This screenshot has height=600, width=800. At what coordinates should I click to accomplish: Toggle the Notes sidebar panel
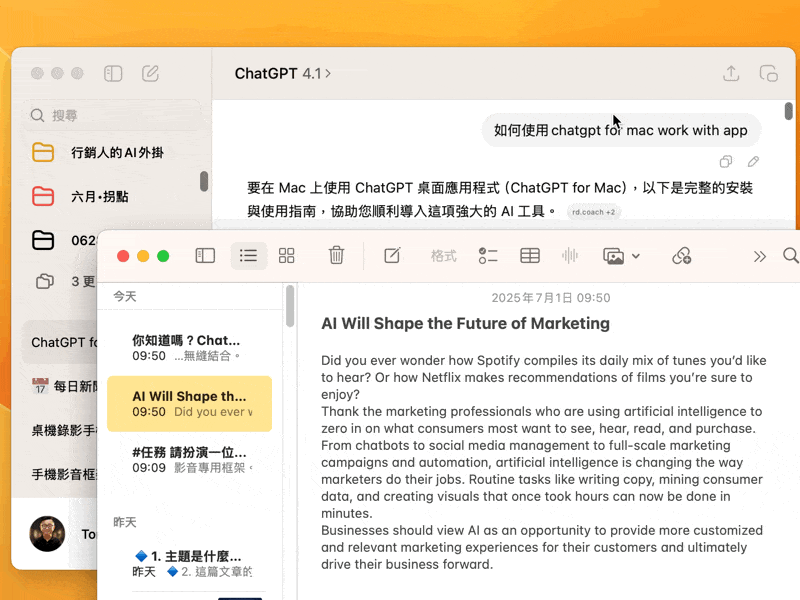[205, 256]
